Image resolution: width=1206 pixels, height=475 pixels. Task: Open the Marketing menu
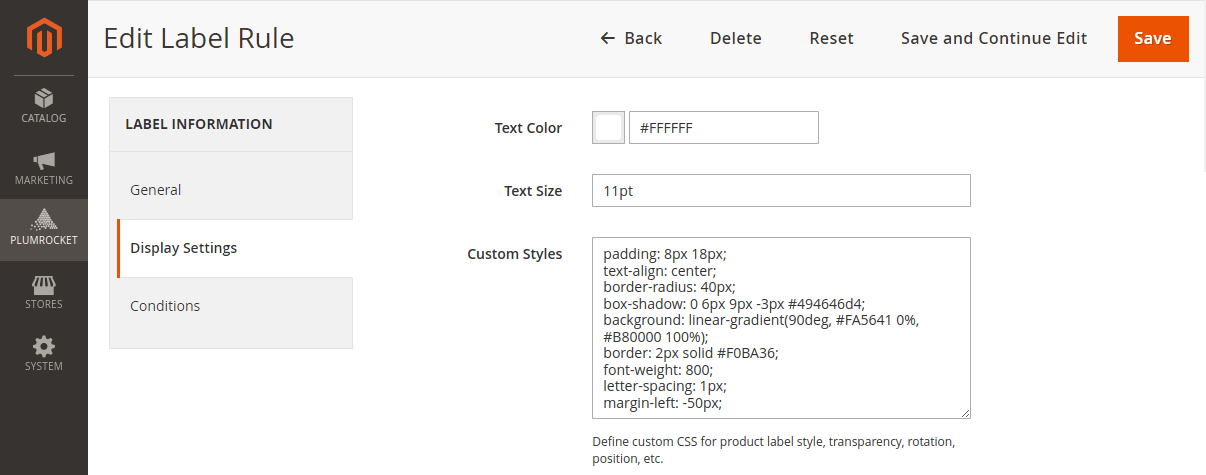point(43,168)
